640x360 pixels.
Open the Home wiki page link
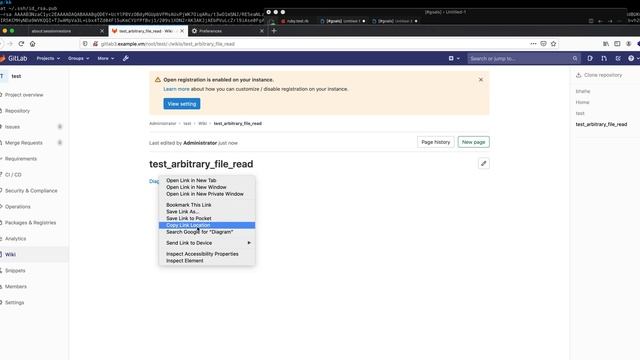click(582, 102)
